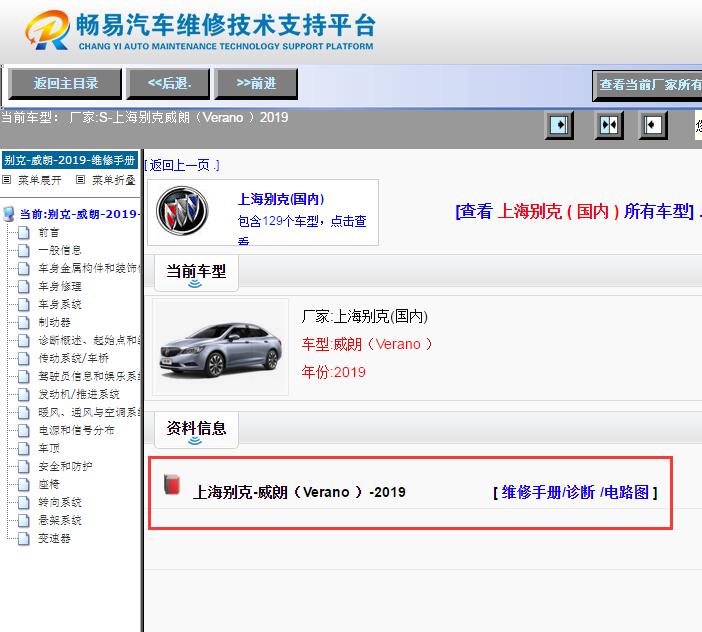The height and width of the screenshot is (632, 702).
Task: Open the 转向系统 tree entry
Action: point(60,502)
